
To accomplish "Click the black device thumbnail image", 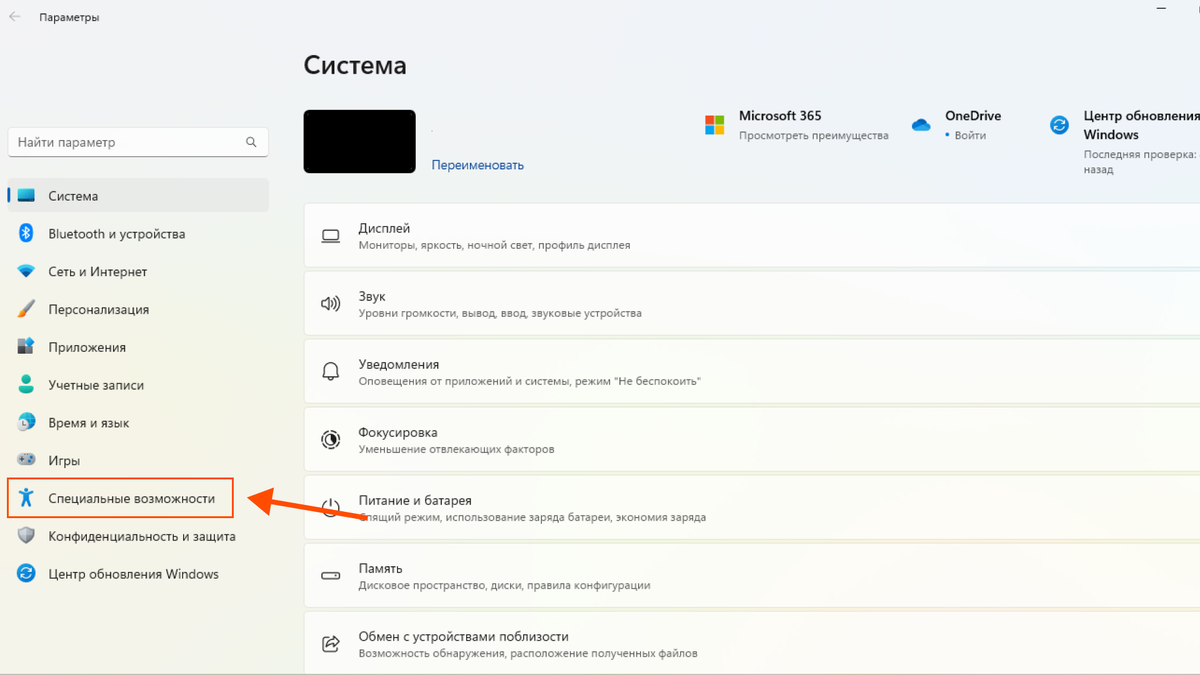I will 359,141.
